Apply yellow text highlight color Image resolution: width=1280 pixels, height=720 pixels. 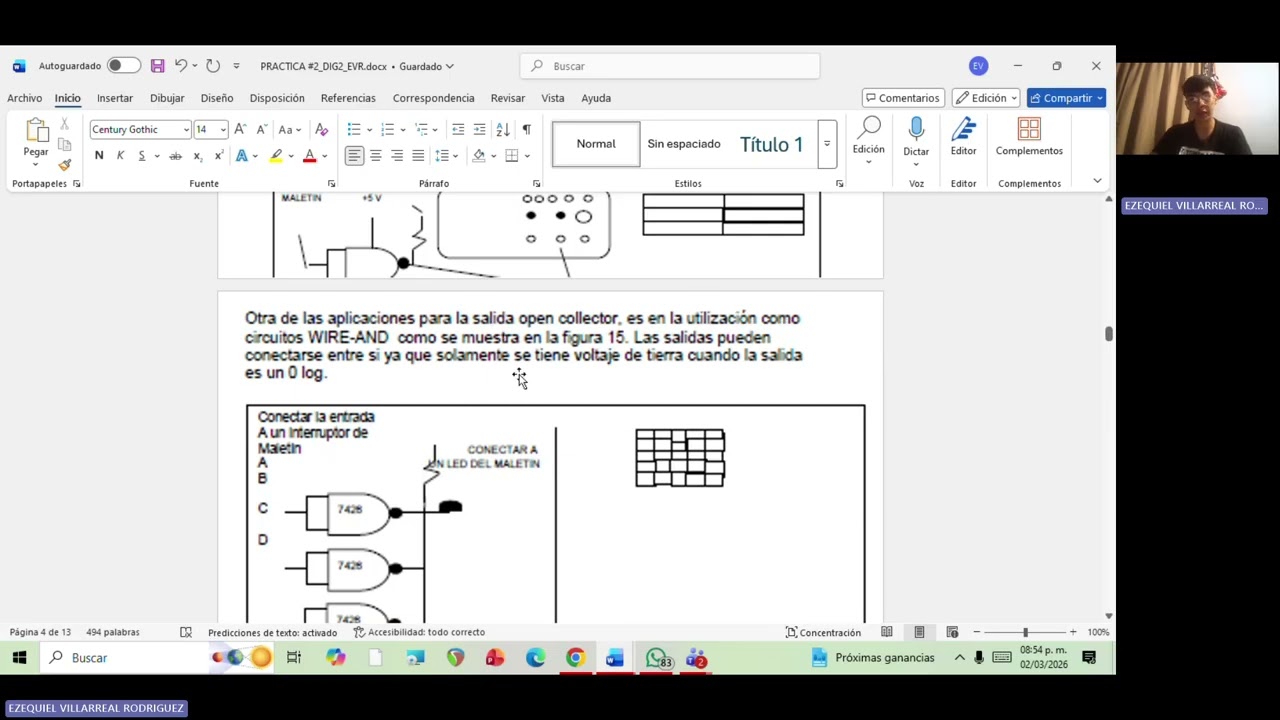[276, 156]
